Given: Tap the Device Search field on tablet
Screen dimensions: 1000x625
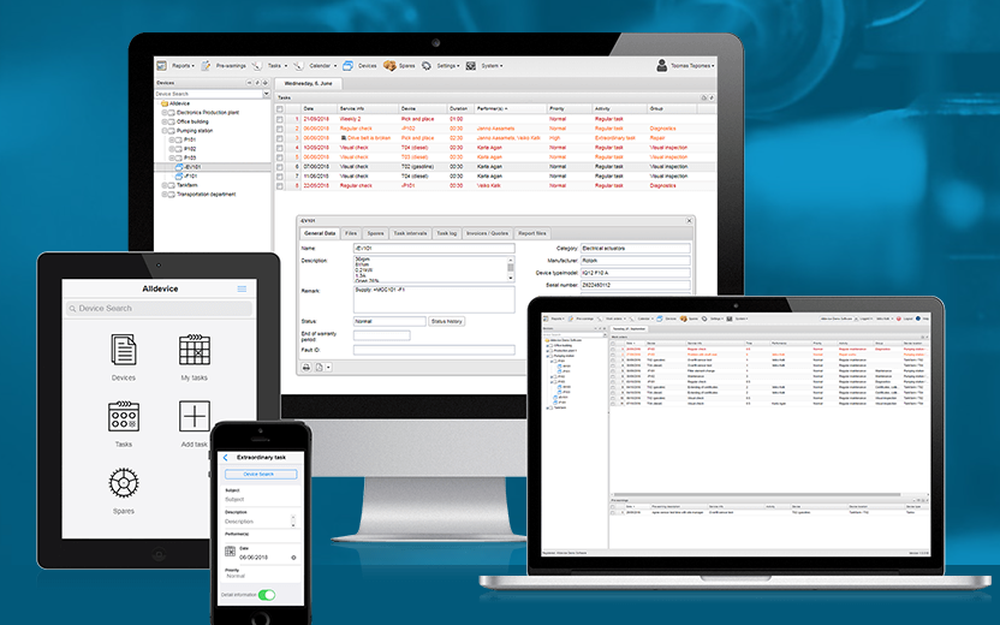Looking at the screenshot, I should 159,309.
